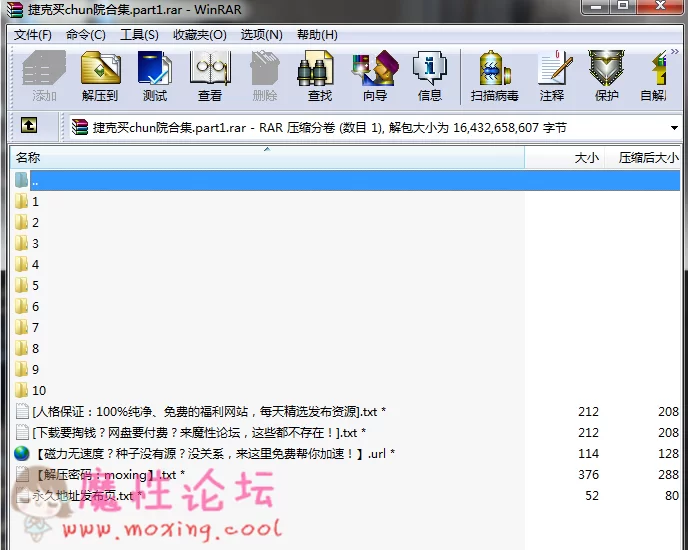
Task: Sort by Packed Size (压缩后大小) column header
Action: tap(643, 157)
